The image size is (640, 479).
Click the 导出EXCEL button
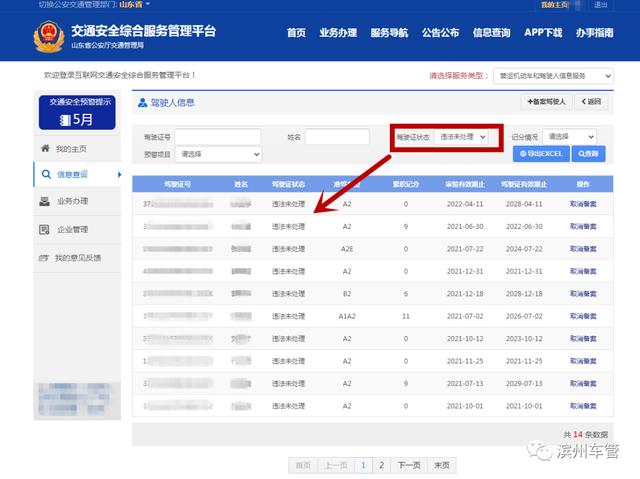click(x=541, y=153)
